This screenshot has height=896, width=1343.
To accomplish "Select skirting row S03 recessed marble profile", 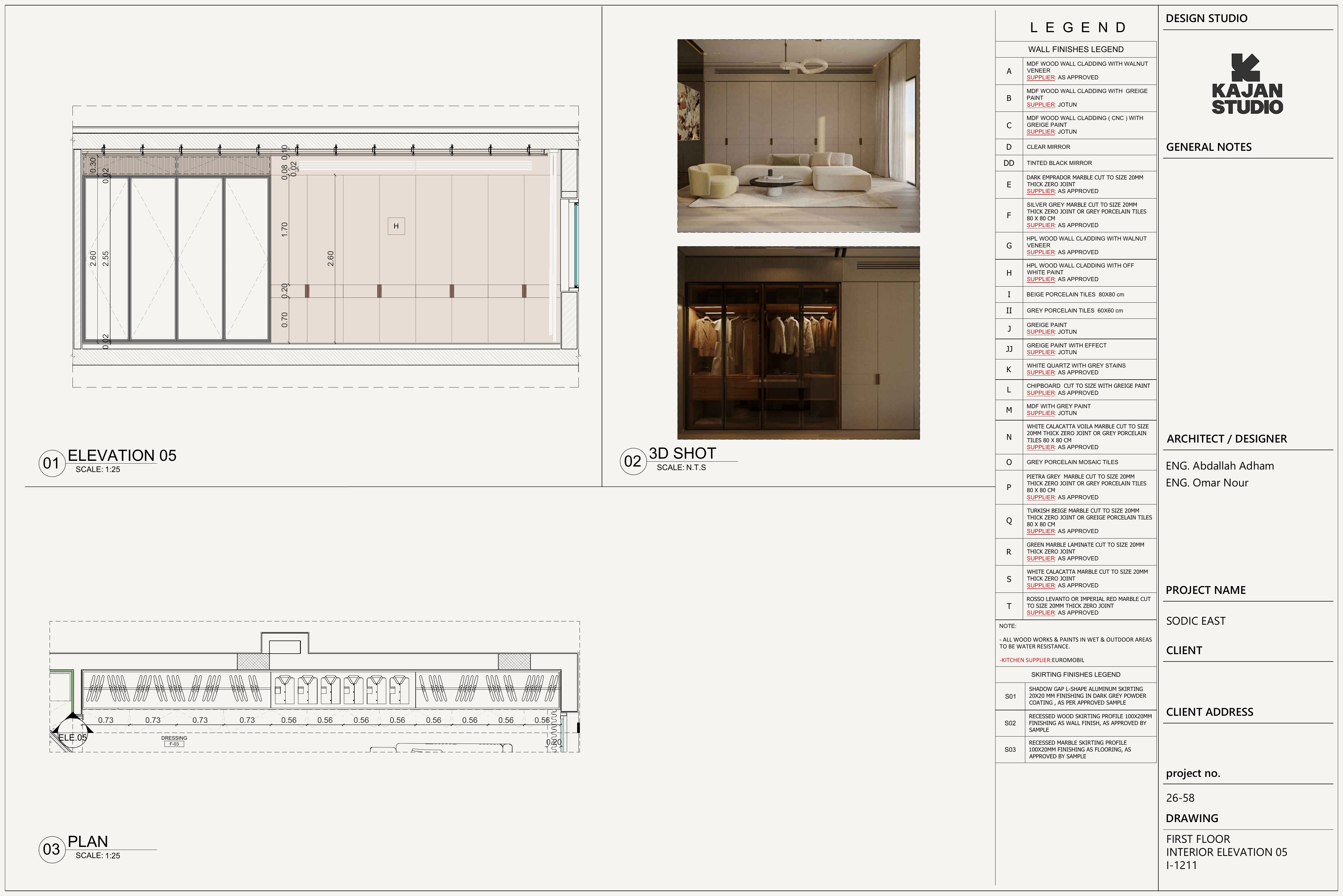I will (x=1075, y=750).
